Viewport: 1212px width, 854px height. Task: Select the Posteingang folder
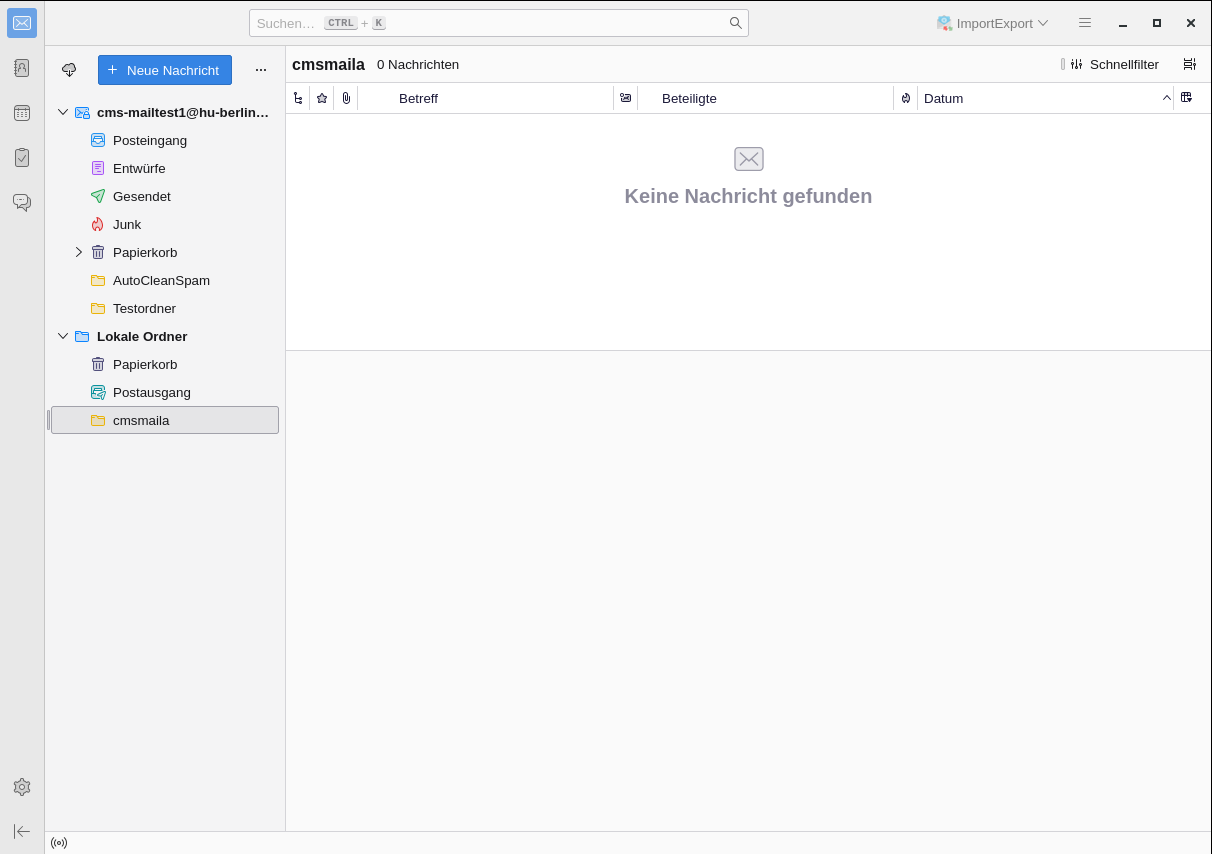click(149, 140)
